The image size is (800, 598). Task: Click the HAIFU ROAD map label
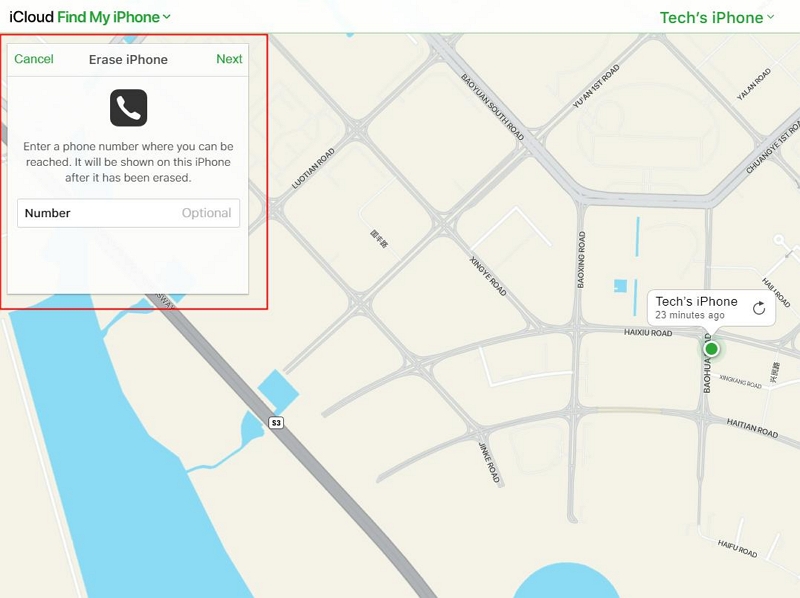point(737,549)
